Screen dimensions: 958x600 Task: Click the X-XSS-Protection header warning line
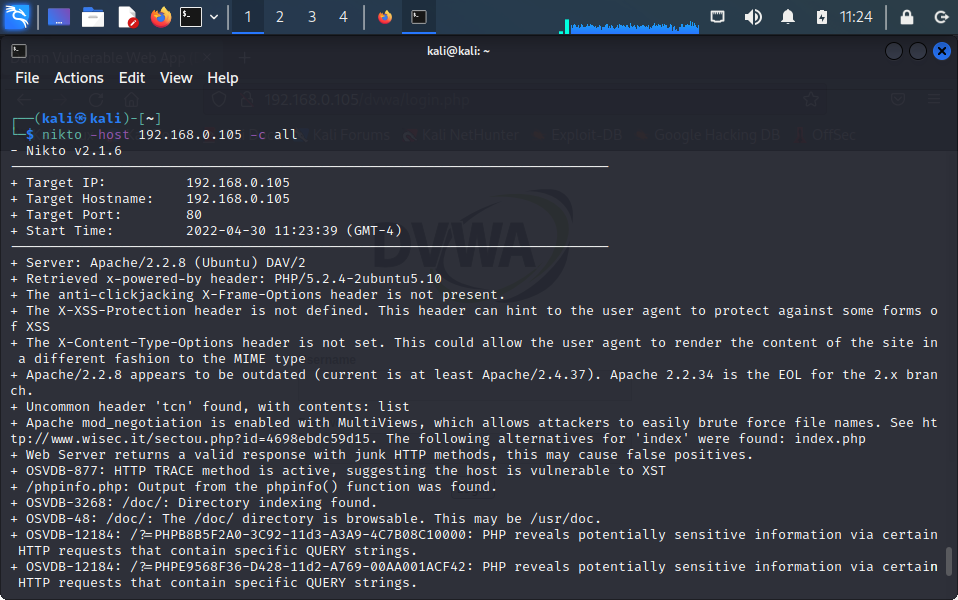tap(474, 318)
